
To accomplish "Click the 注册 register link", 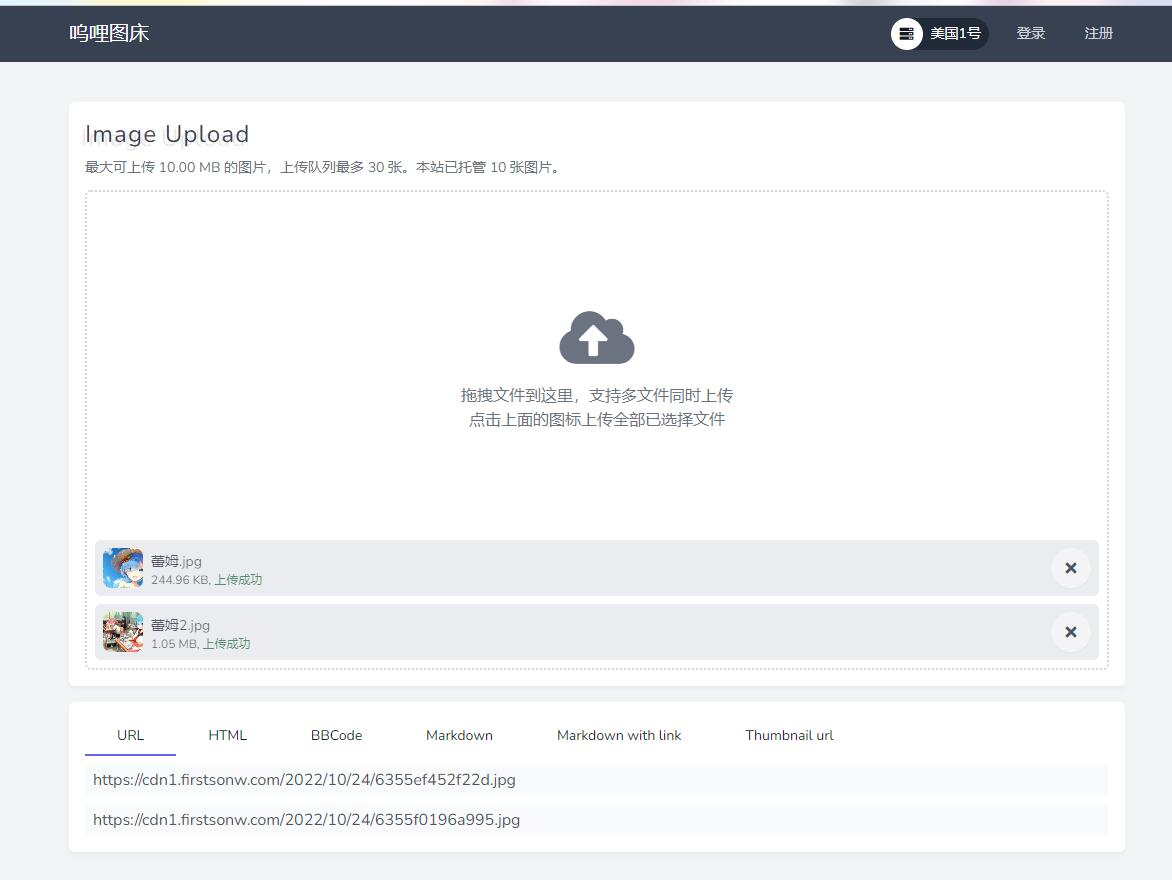I will point(1099,34).
